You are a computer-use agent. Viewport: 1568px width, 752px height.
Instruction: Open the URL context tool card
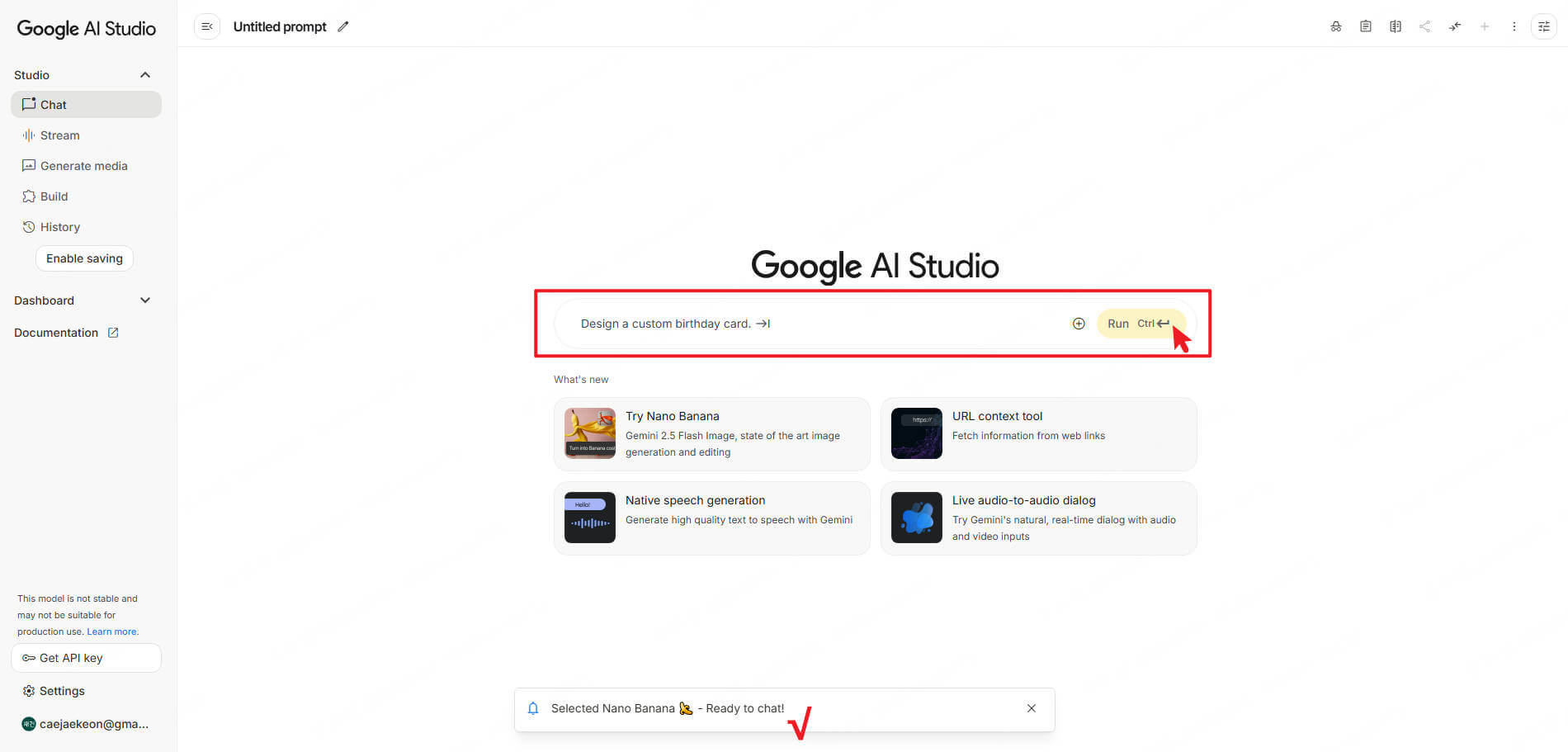click(x=1038, y=434)
